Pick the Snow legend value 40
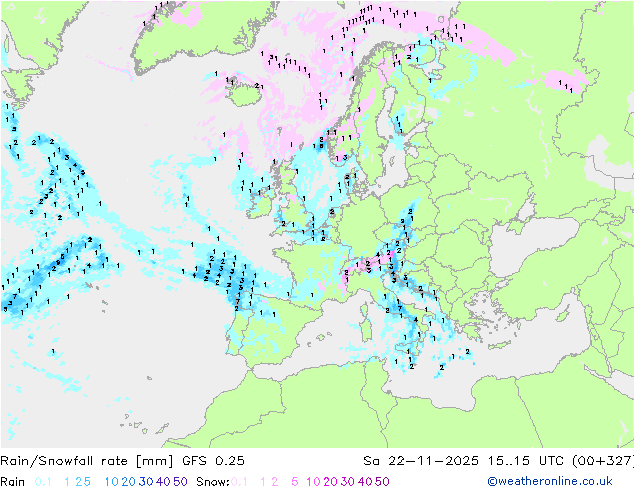 click(x=365, y=482)
